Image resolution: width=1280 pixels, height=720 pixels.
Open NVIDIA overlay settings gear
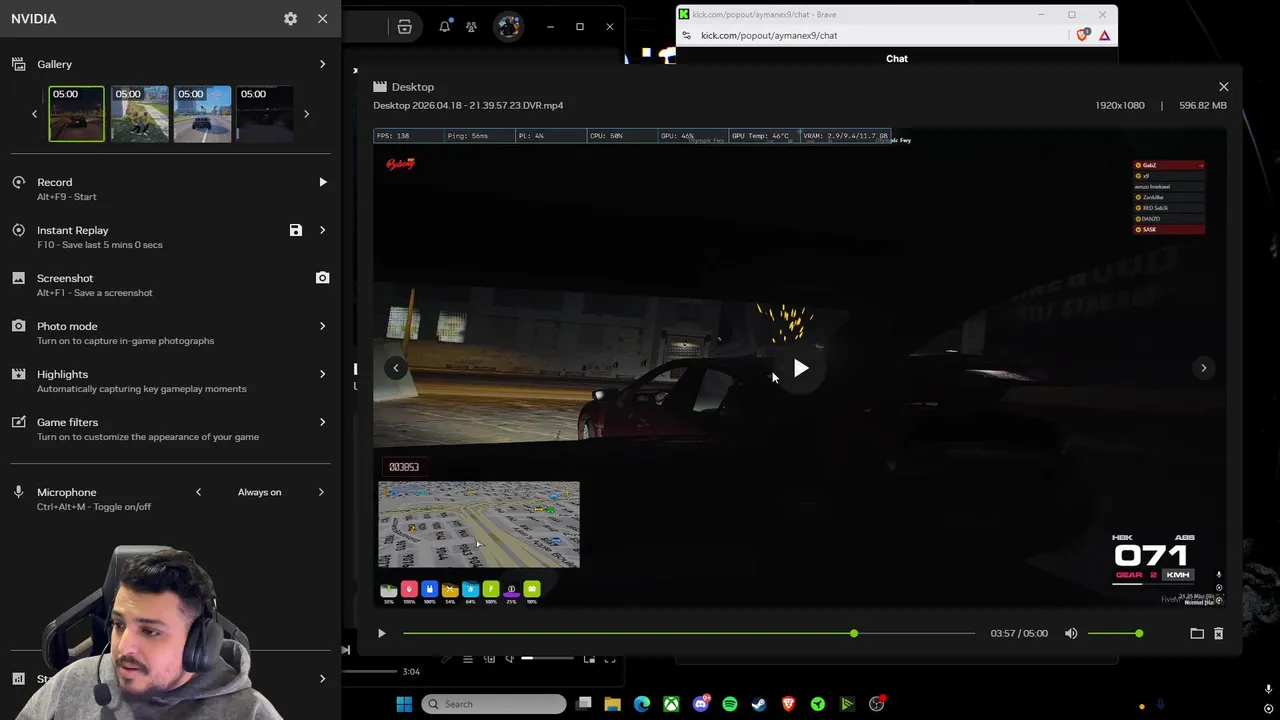point(290,19)
